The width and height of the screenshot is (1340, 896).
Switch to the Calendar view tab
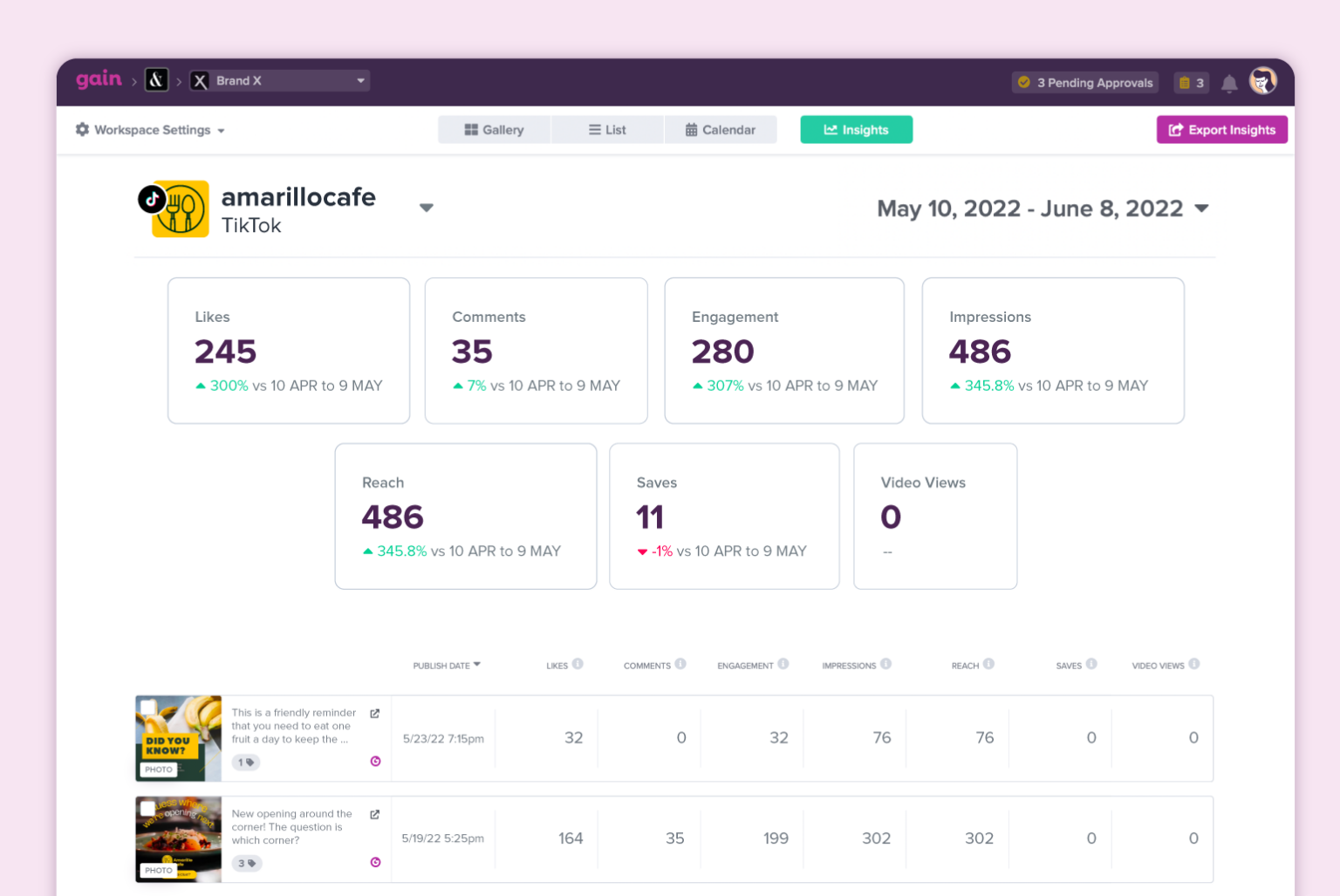tap(721, 129)
